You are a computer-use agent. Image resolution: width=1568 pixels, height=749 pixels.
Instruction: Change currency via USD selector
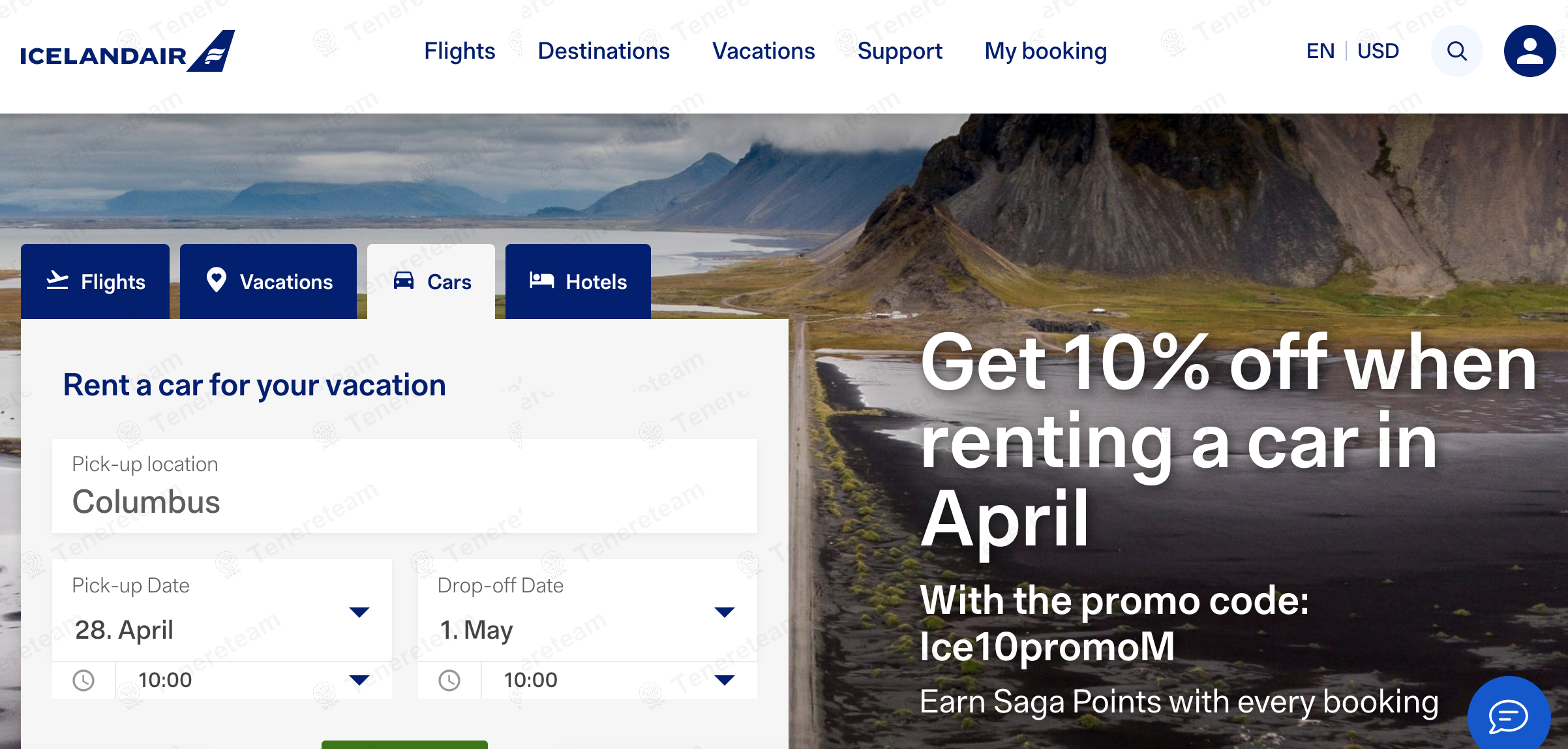click(1378, 51)
